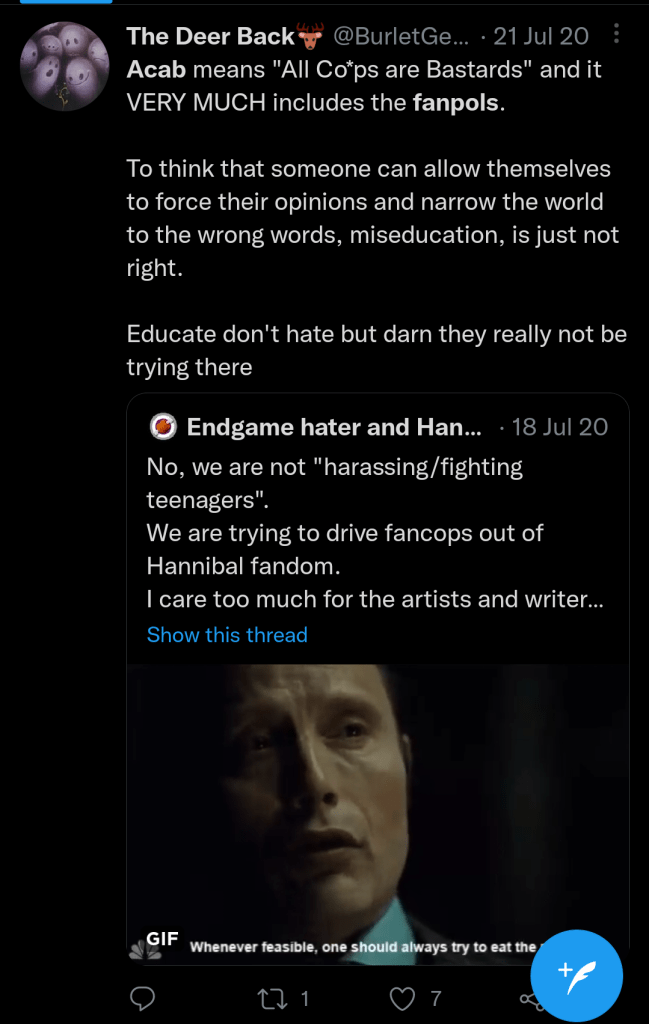Tap the quoted tweet's "18 Jul 20" date
The height and width of the screenshot is (1024, 649).
559,428
